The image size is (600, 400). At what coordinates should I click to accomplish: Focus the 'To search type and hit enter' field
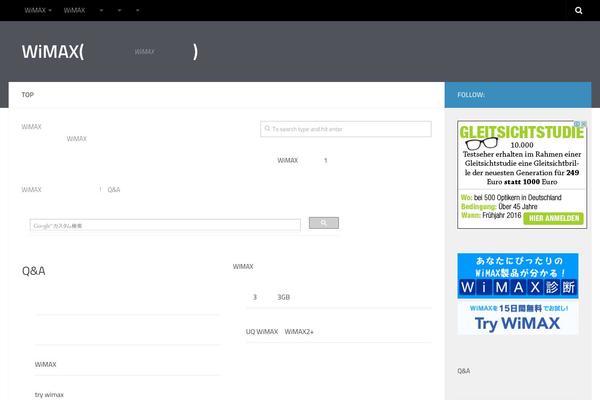point(346,129)
